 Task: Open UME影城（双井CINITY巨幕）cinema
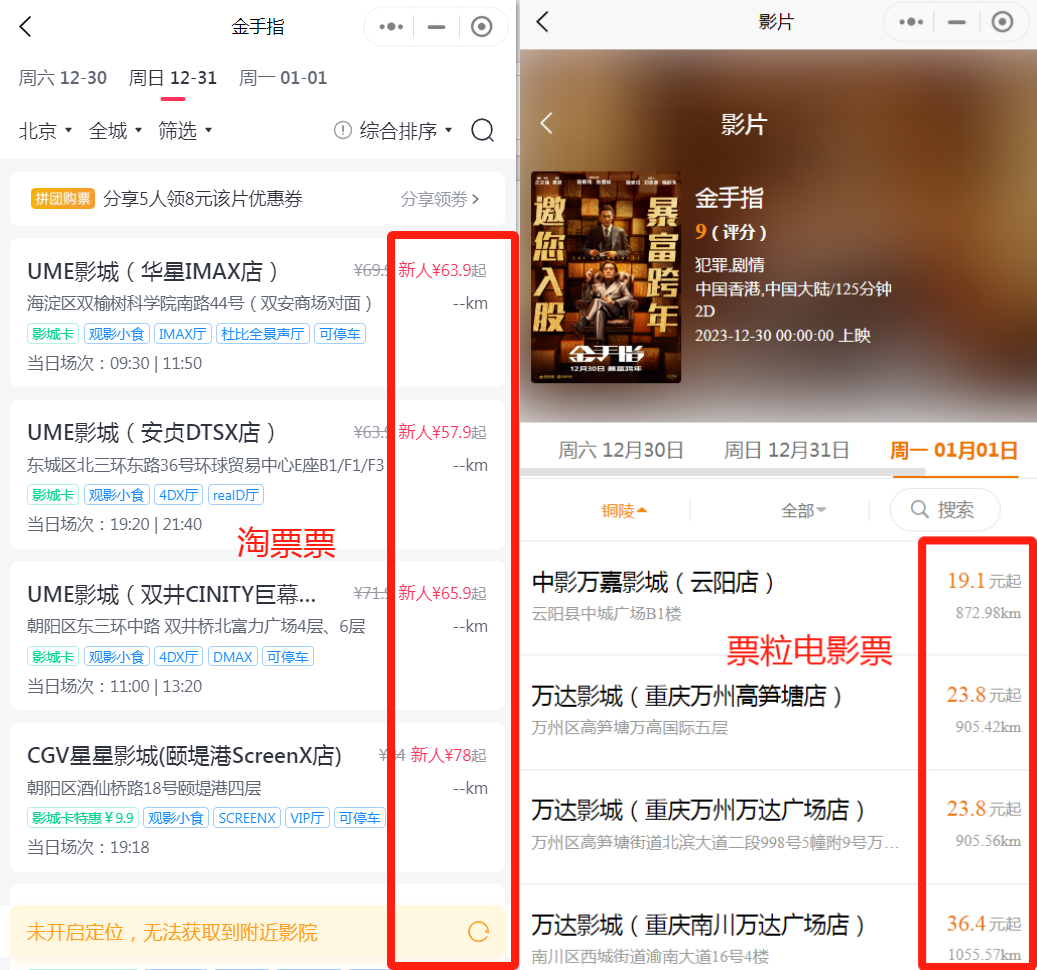[x=257, y=635]
